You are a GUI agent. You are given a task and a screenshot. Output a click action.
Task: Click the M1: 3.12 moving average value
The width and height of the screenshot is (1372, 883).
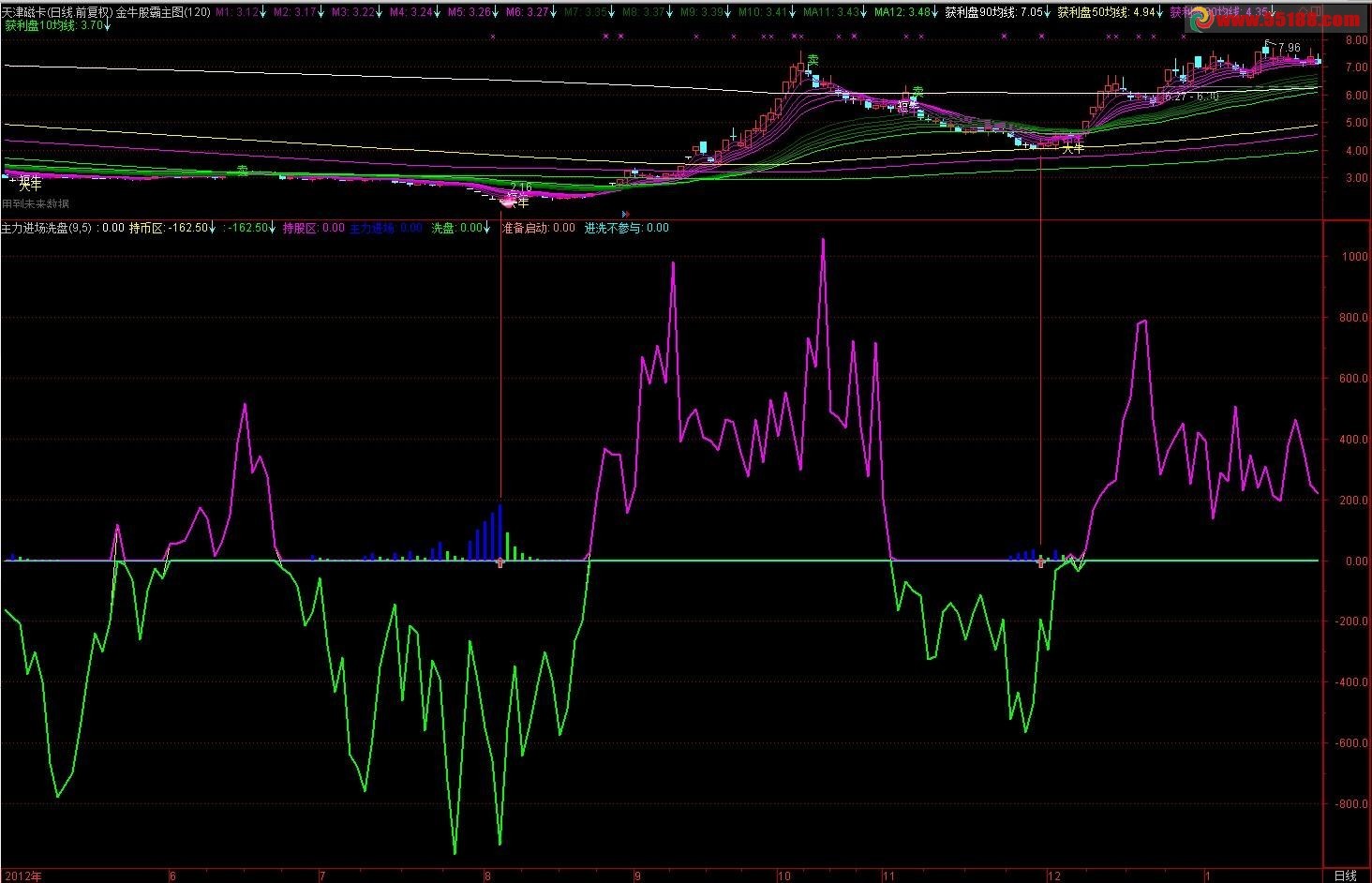coord(237,13)
